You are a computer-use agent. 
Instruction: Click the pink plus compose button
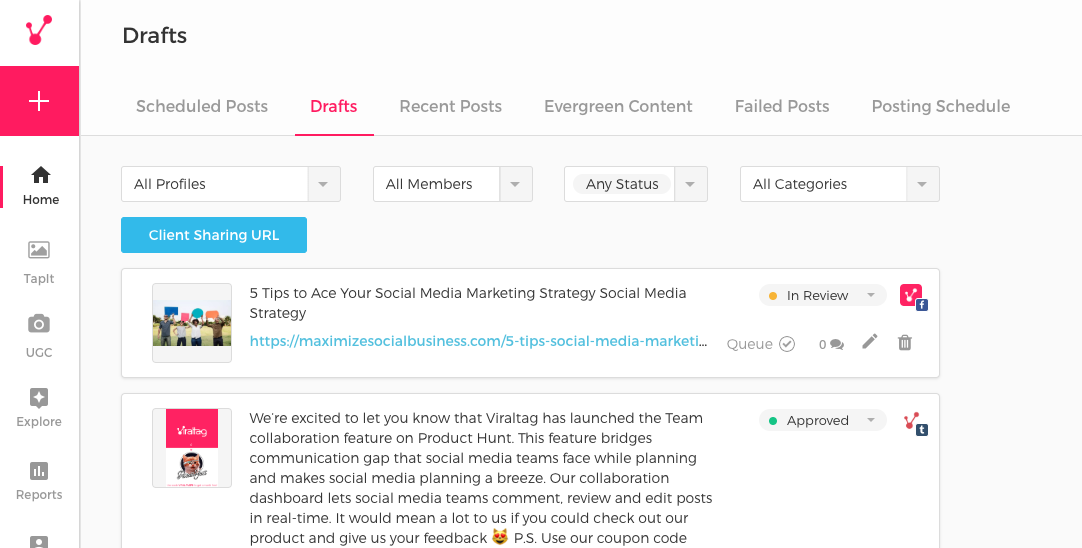[39, 101]
